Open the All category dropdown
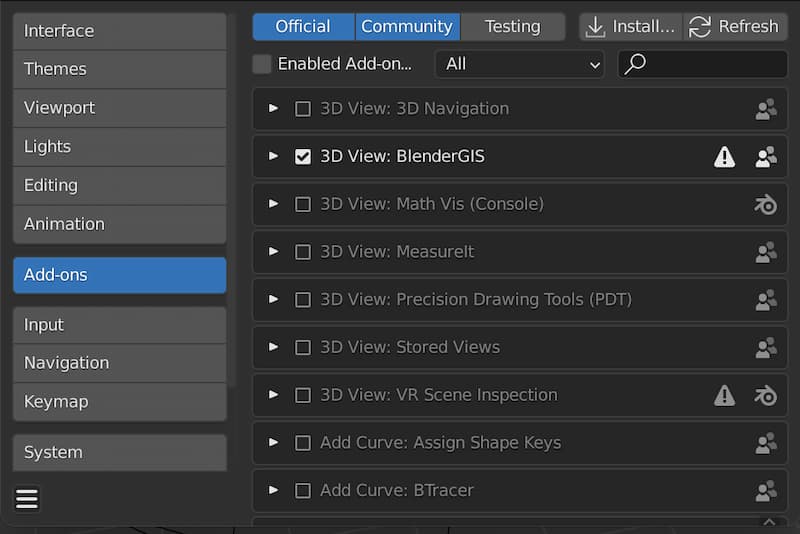The width and height of the screenshot is (800, 534). click(x=520, y=64)
